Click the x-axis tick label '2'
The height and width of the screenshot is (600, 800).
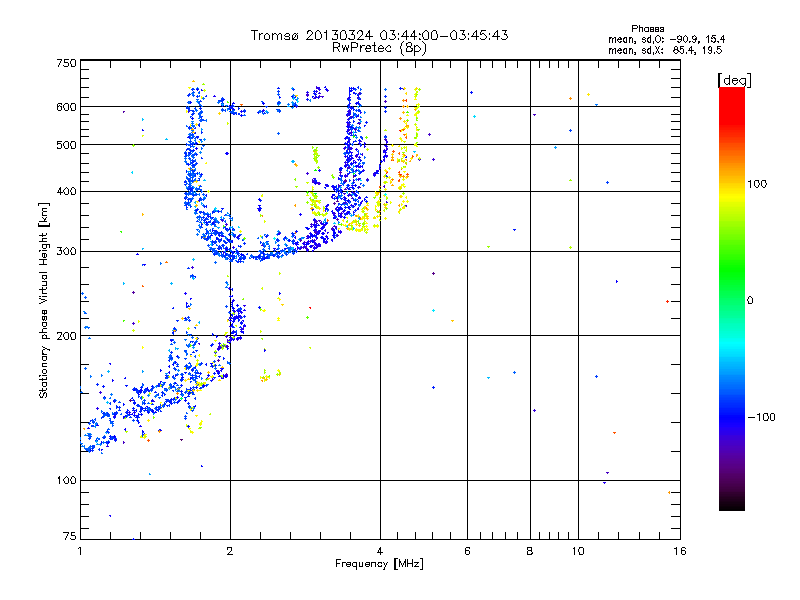[x=230, y=551]
